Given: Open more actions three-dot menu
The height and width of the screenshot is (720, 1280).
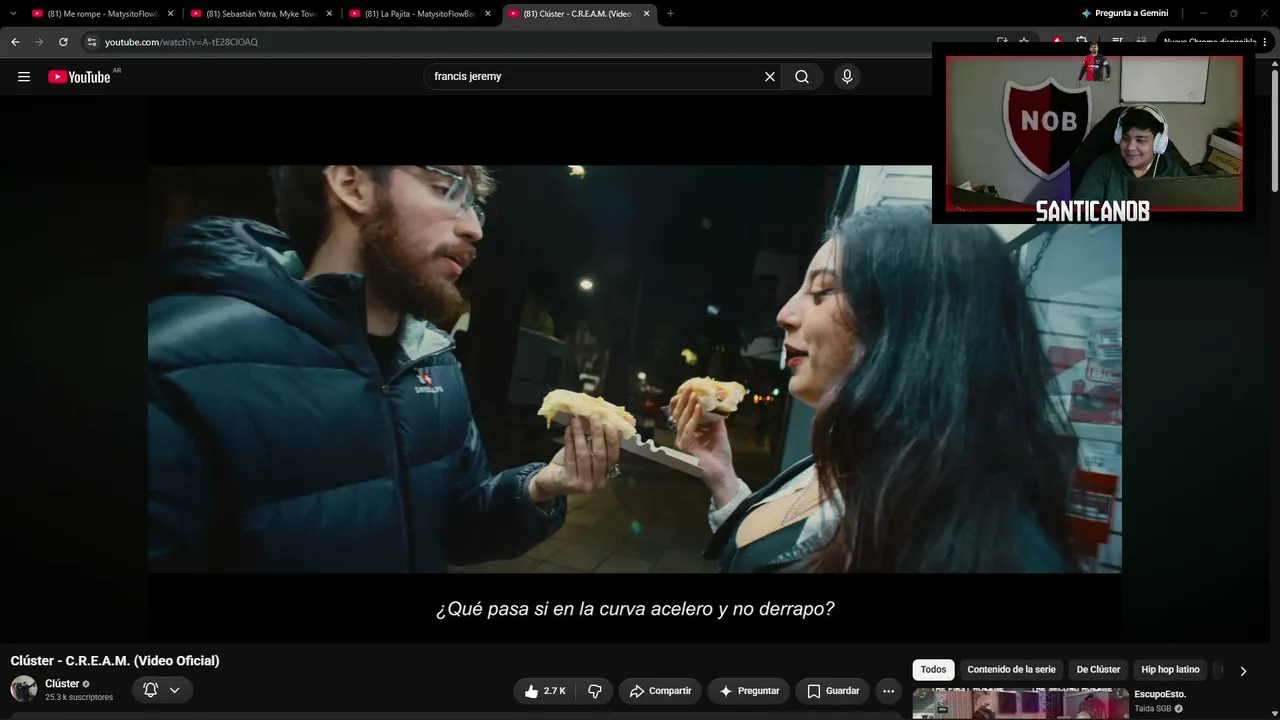Looking at the screenshot, I should pyautogui.click(x=888, y=691).
